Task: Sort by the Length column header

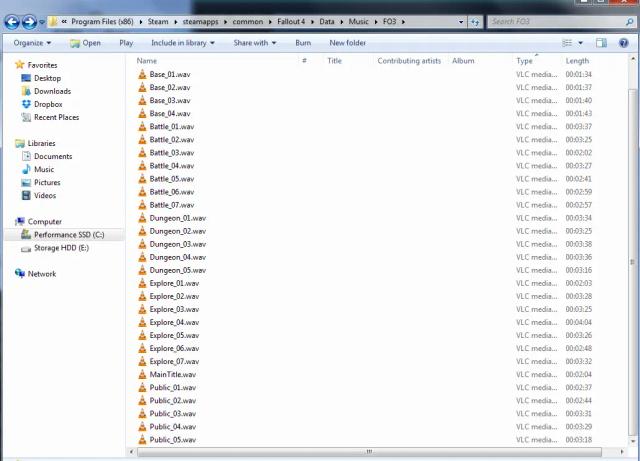Action: (577, 61)
